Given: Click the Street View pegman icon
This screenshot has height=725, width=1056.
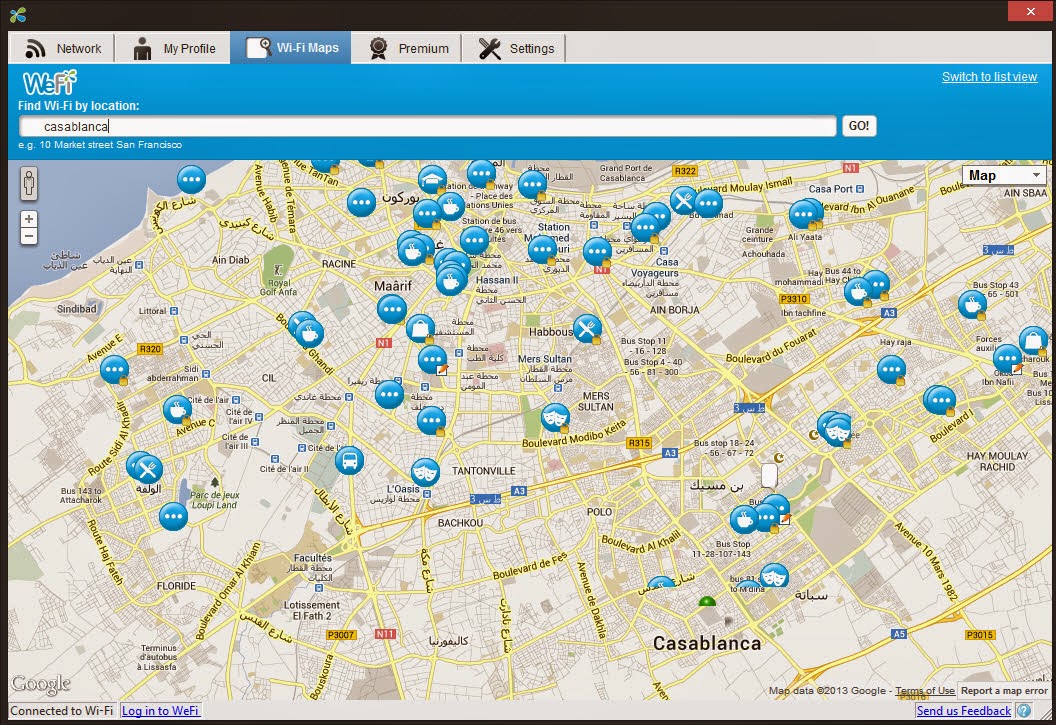Looking at the screenshot, I should (x=29, y=183).
